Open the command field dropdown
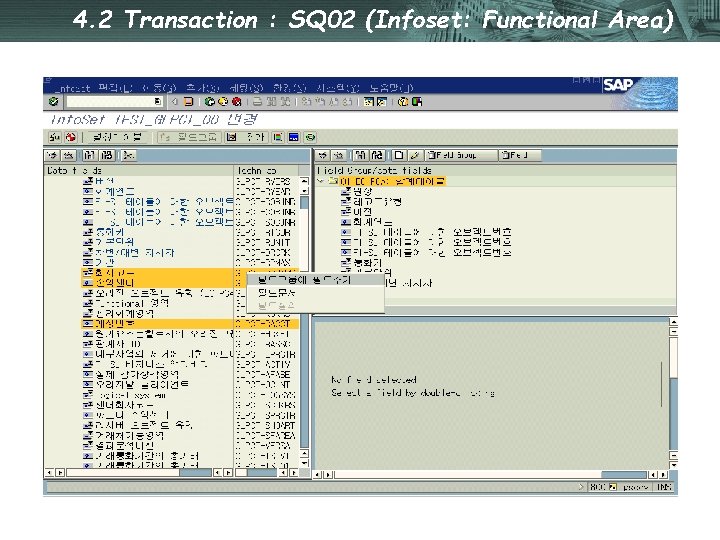Viewport: 720px width, 540px height. pyautogui.click(x=158, y=101)
